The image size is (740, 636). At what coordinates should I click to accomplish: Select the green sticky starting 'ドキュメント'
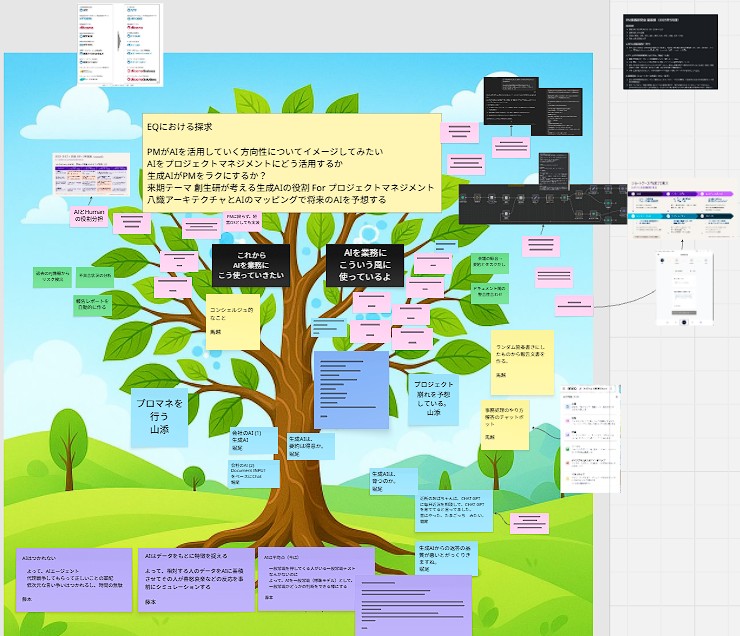pyautogui.click(x=489, y=292)
